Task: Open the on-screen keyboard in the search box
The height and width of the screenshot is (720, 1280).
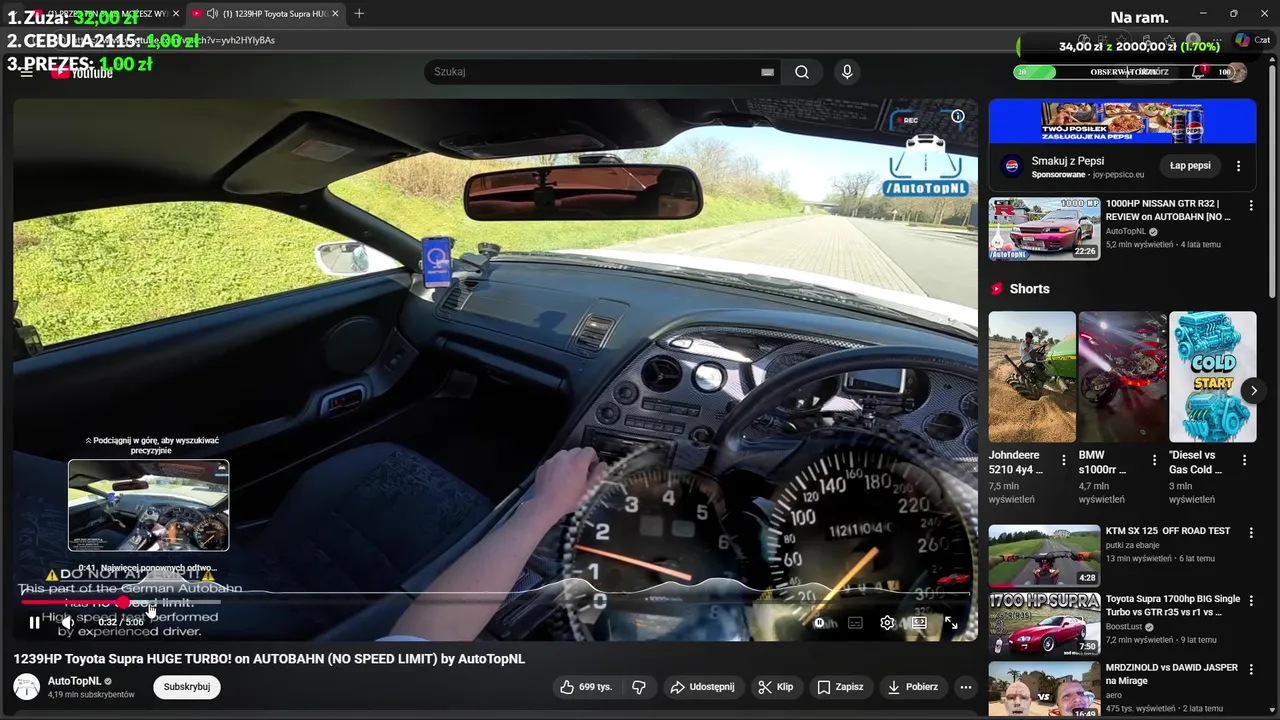Action: pos(767,72)
